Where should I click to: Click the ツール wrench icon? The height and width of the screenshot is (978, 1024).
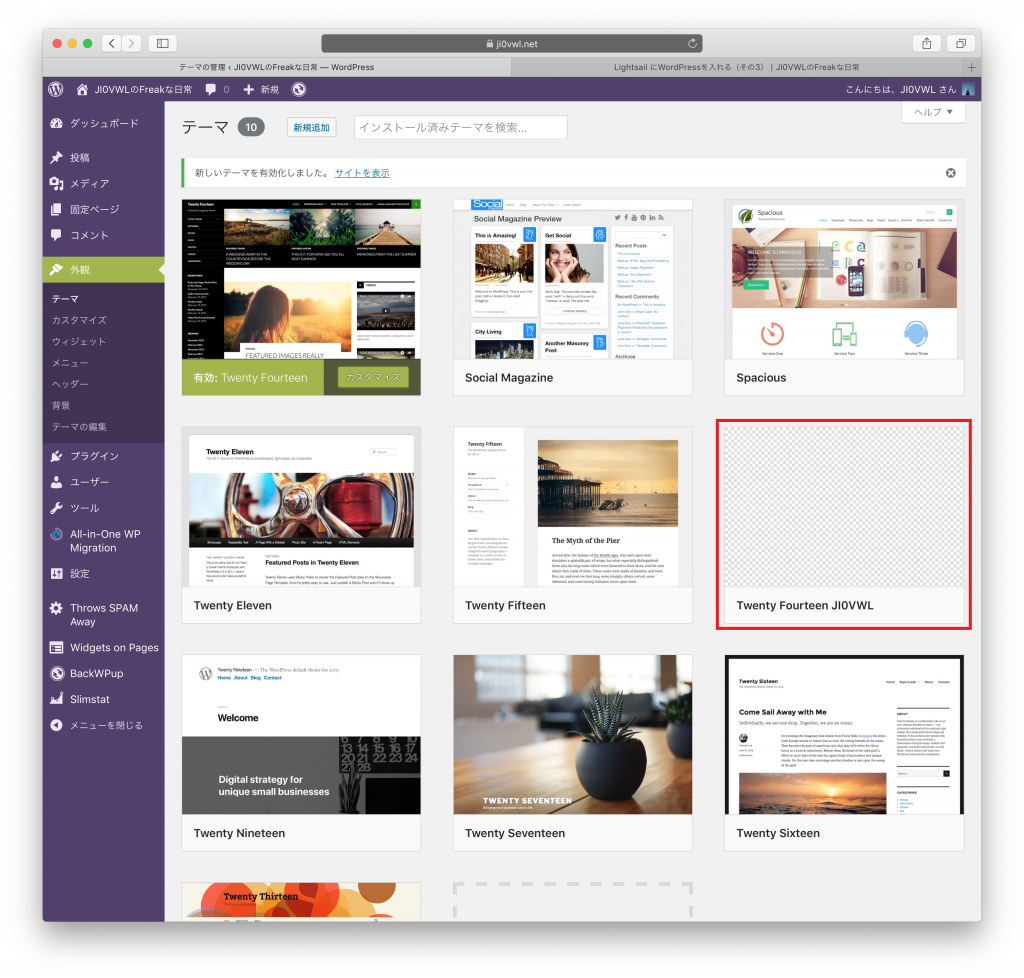tap(57, 508)
